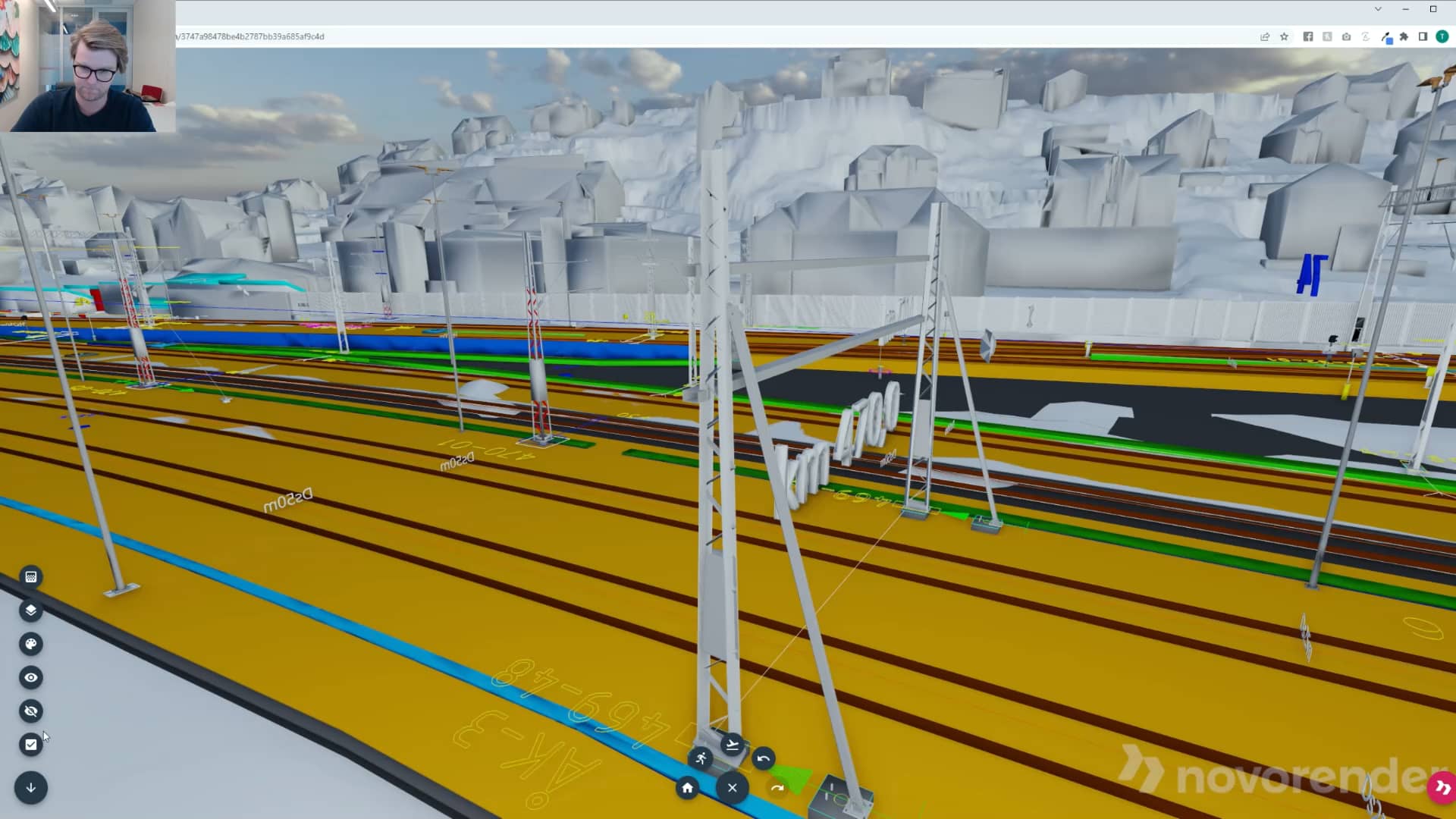The width and height of the screenshot is (1456, 819).
Task: Open the browser extensions puzzle menu
Action: coord(1405,36)
